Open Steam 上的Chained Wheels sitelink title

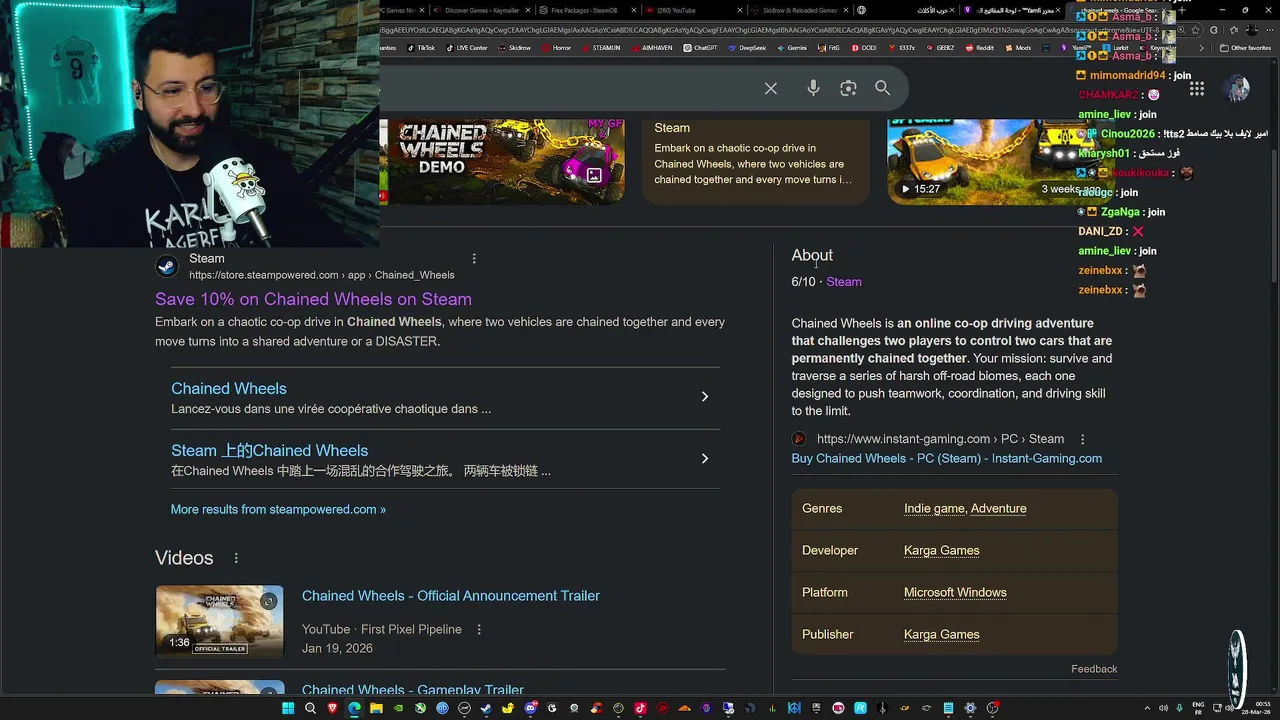[x=269, y=451]
